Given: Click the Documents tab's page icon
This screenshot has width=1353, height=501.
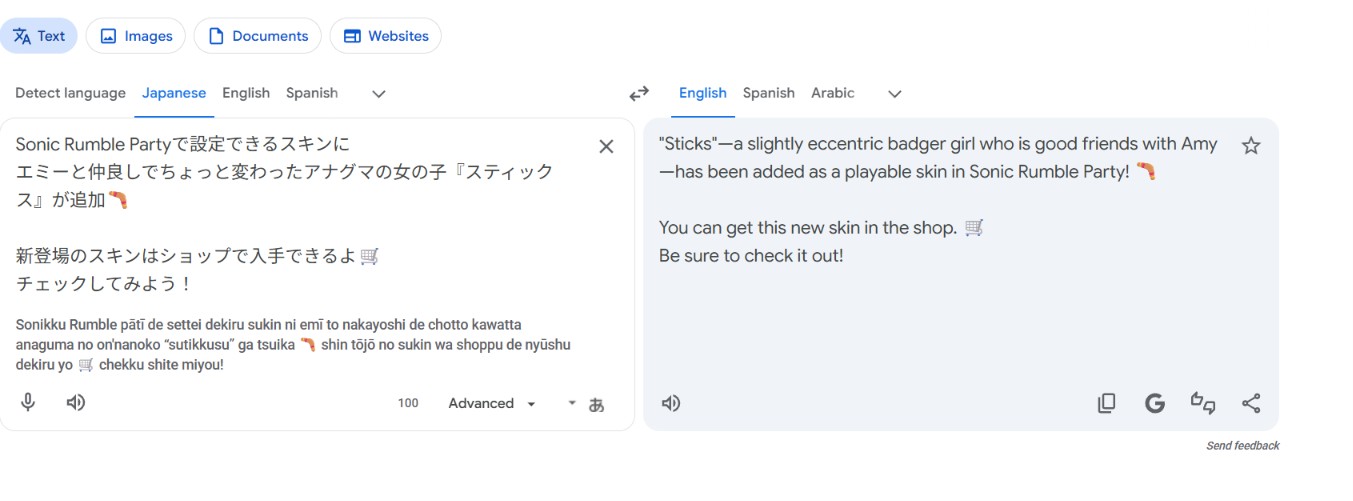Looking at the screenshot, I should (x=217, y=36).
